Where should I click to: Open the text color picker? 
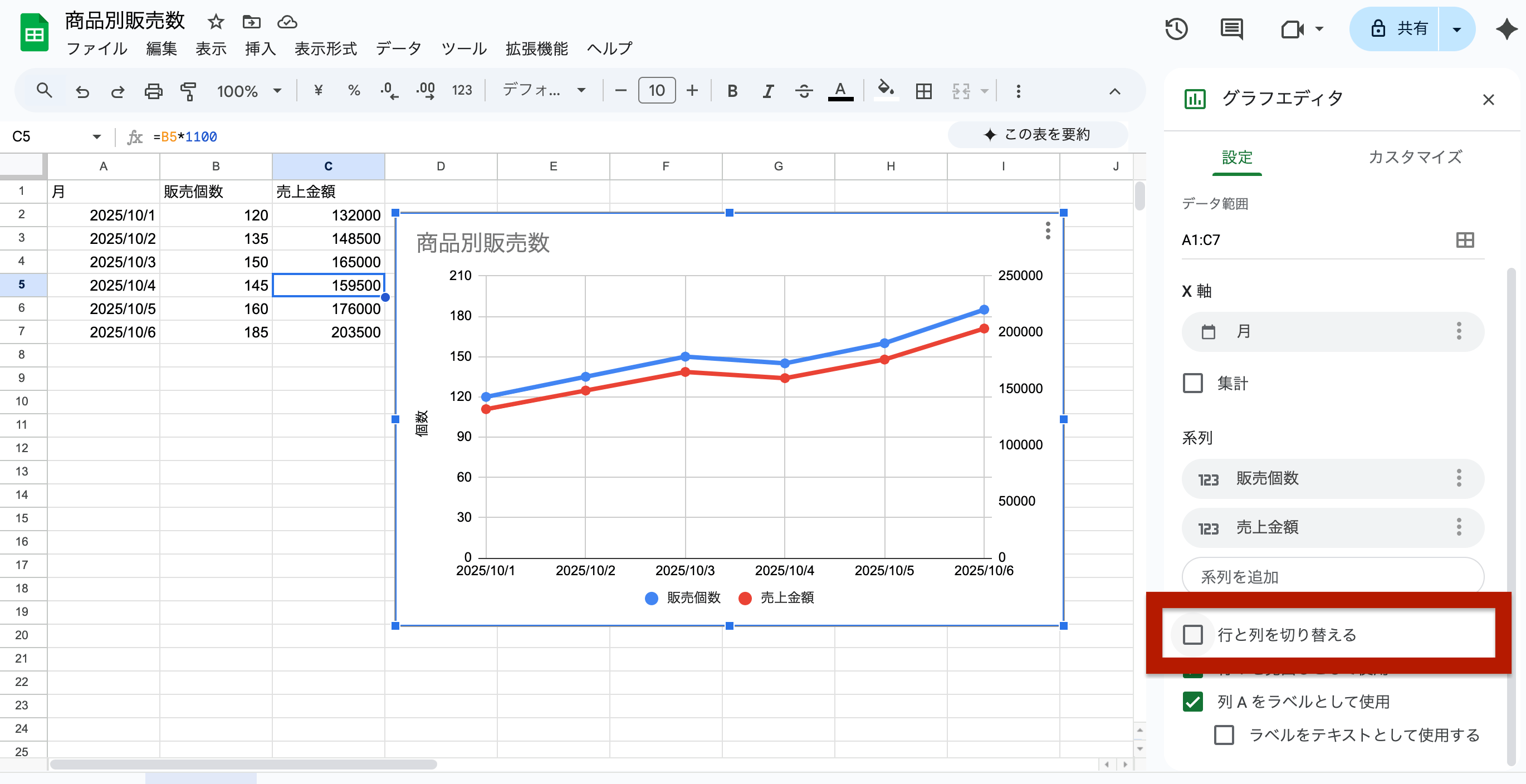(840, 91)
